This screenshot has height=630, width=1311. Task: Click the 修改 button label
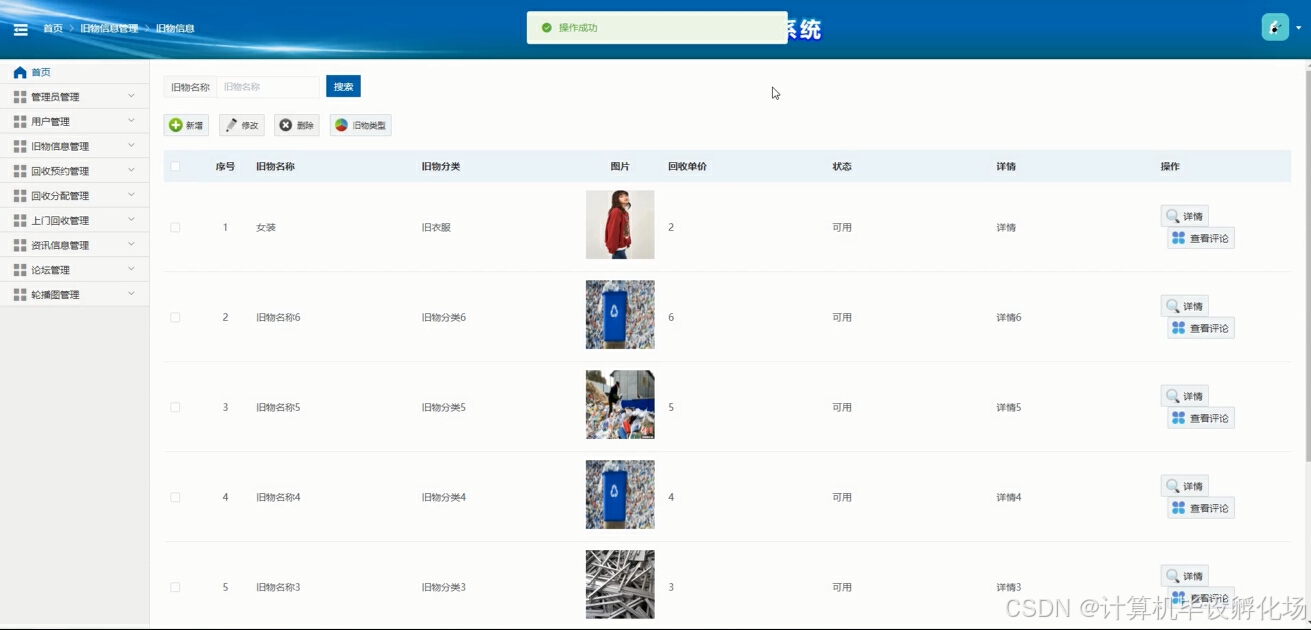point(250,126)
